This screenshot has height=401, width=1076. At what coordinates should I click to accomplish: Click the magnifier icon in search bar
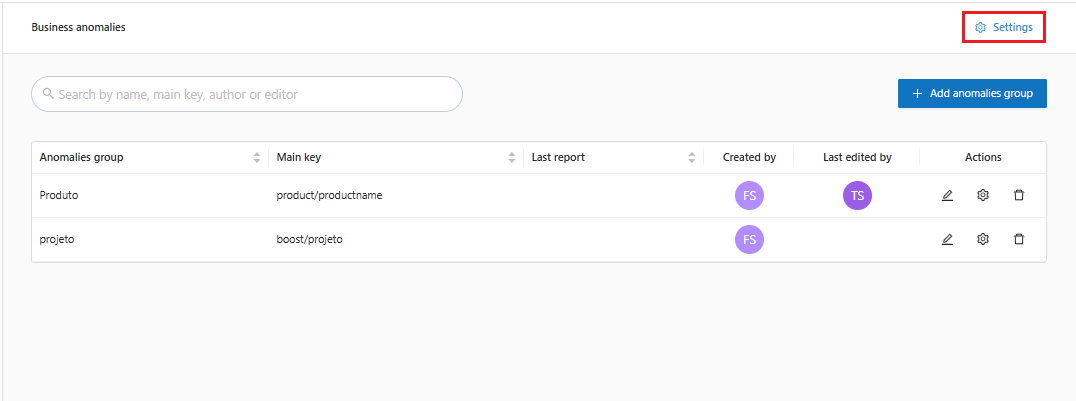[48, 94]
